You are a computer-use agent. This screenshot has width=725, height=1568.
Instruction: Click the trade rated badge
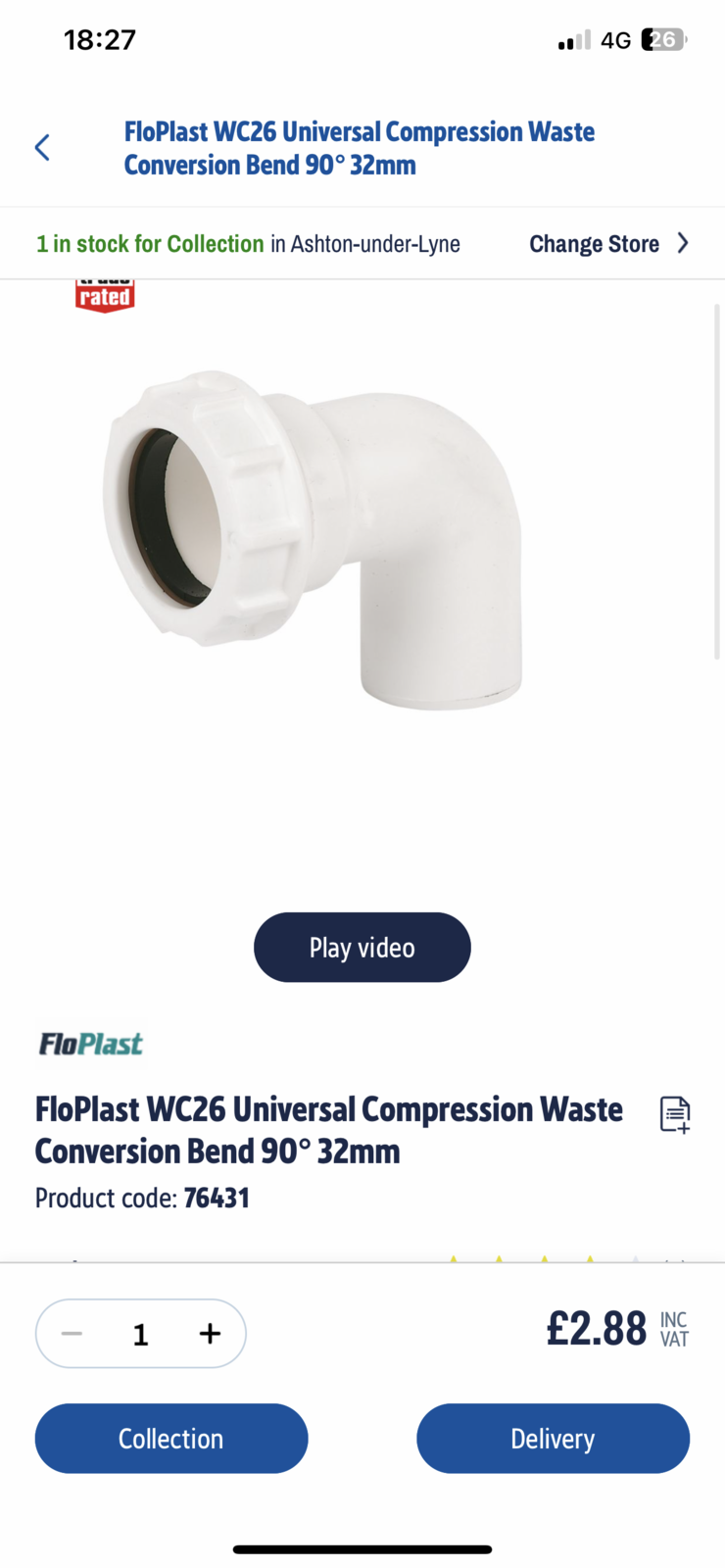coord(105,296)
